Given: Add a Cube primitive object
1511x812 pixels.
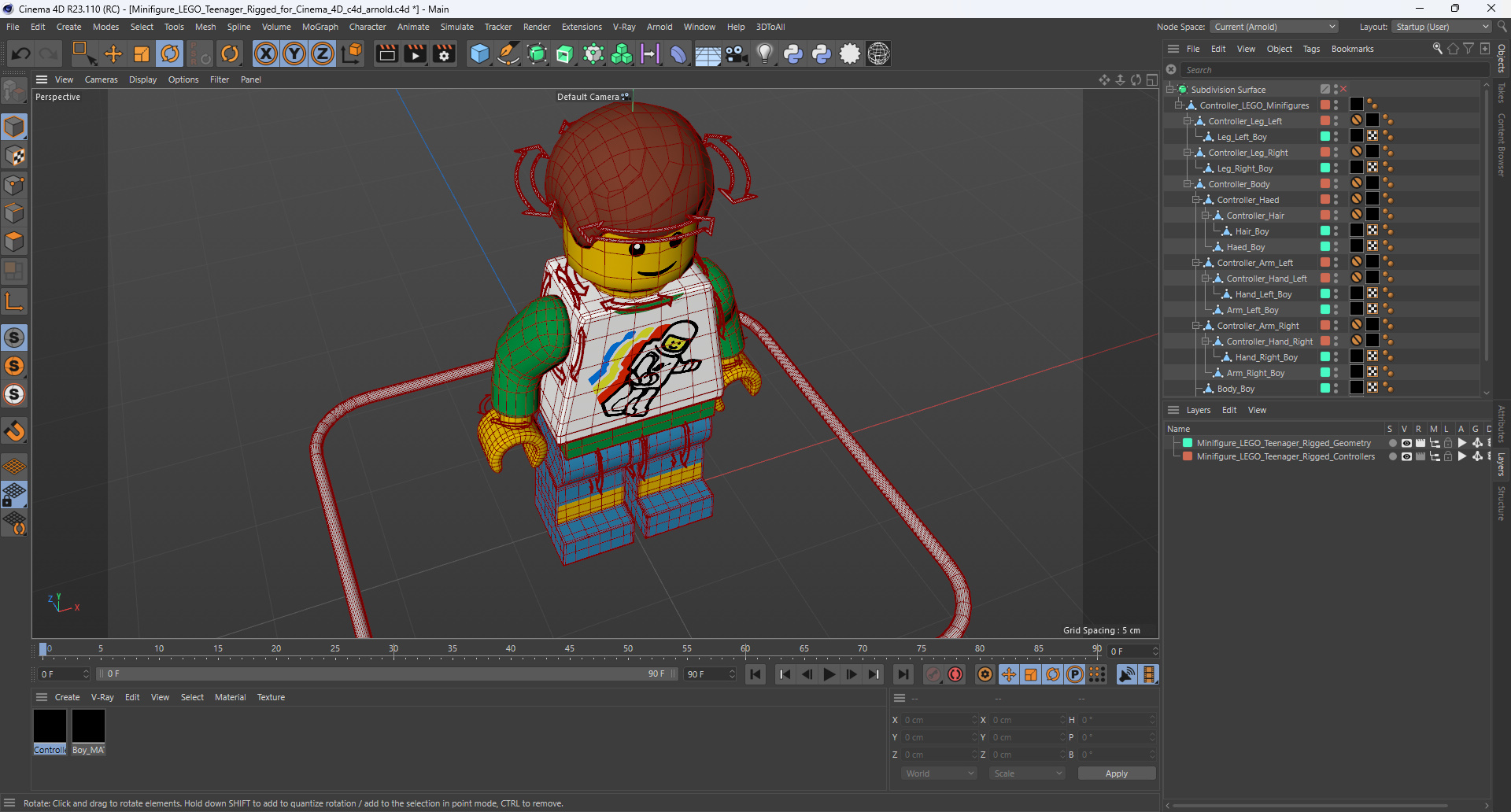Looking at the screenshot, I should pyautogui.click(x=479, y=54).
